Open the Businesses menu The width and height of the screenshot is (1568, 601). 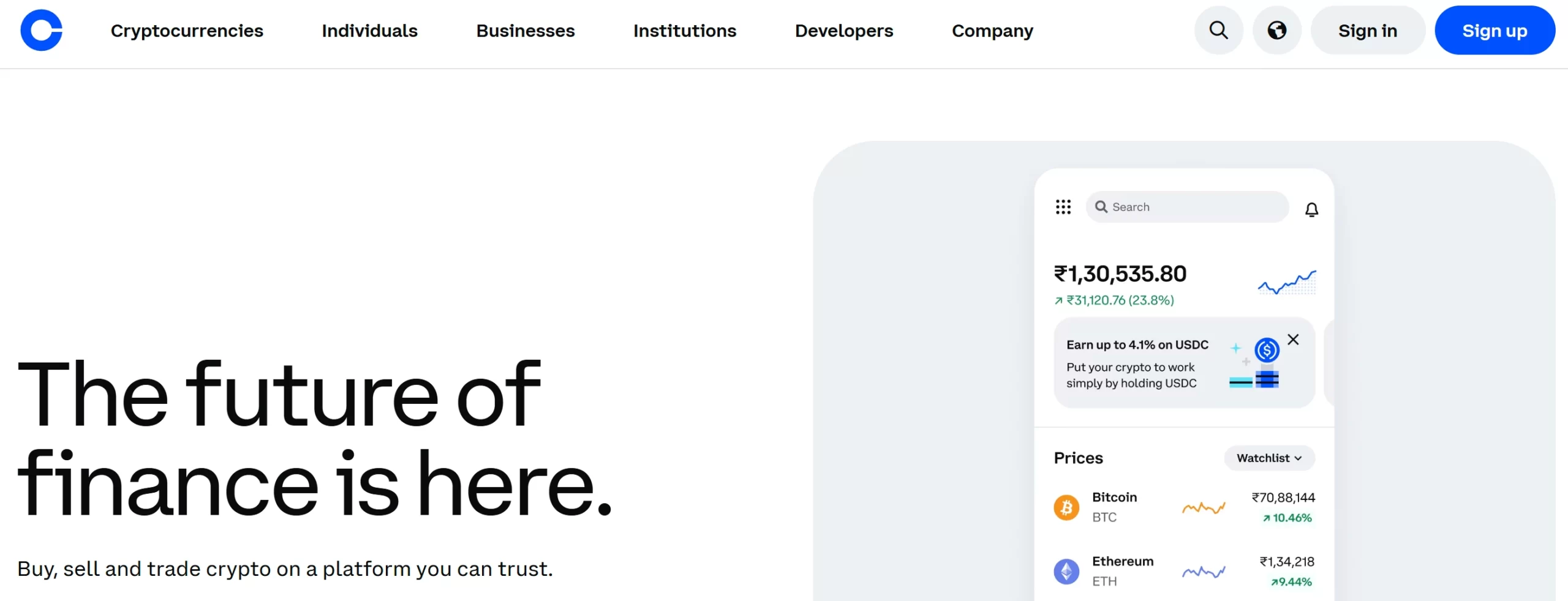click(x=526, y=31)
